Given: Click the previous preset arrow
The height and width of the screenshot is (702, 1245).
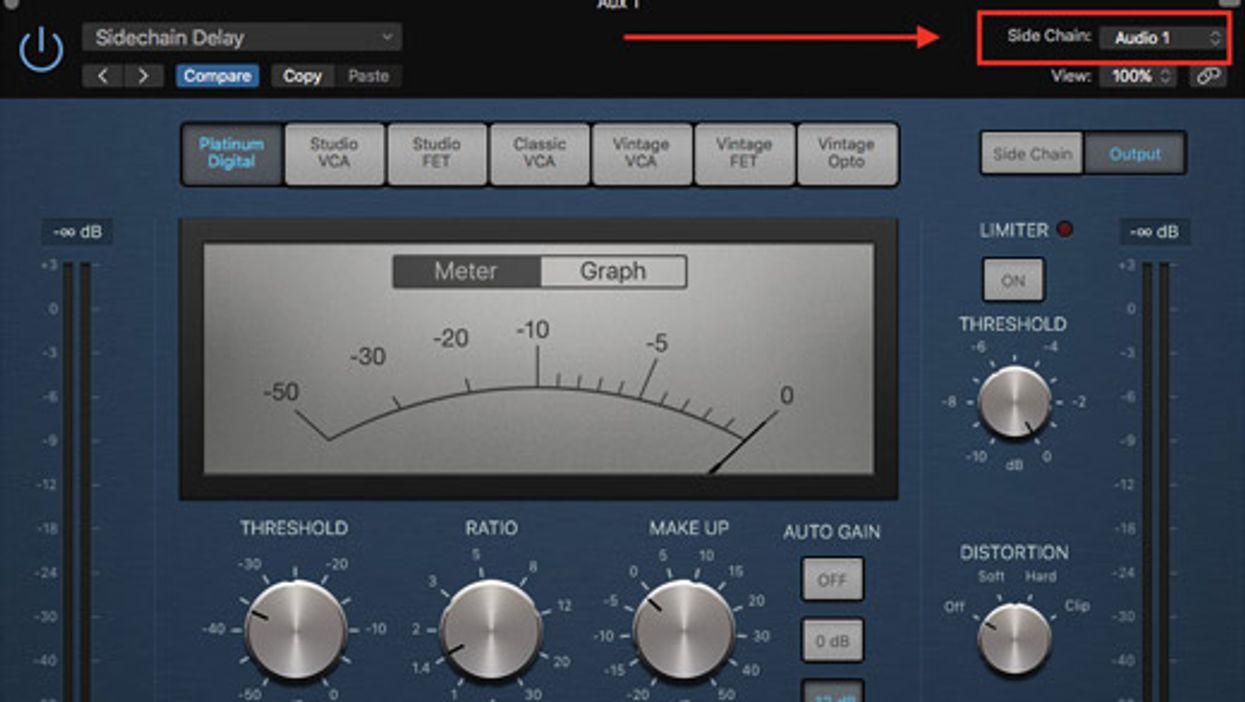Looking at the screenshot, I should [x=103, y=76].
